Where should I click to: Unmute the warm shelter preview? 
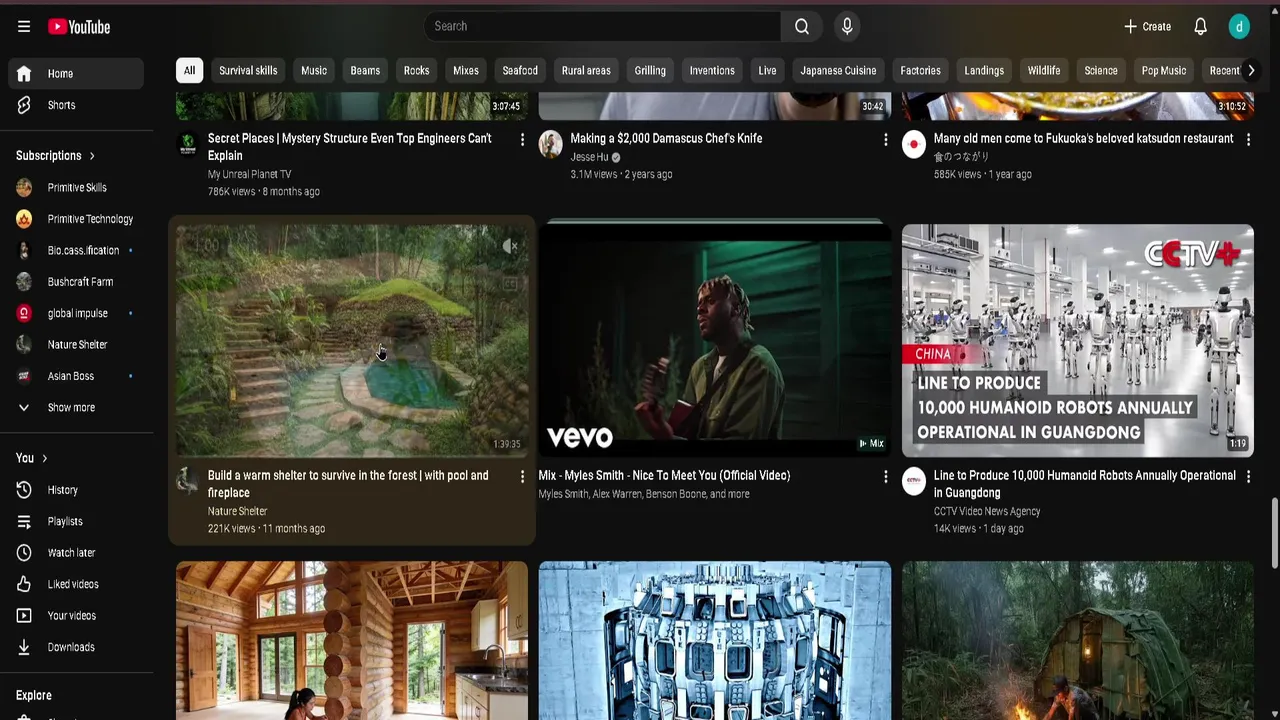(x=510, y=246)
